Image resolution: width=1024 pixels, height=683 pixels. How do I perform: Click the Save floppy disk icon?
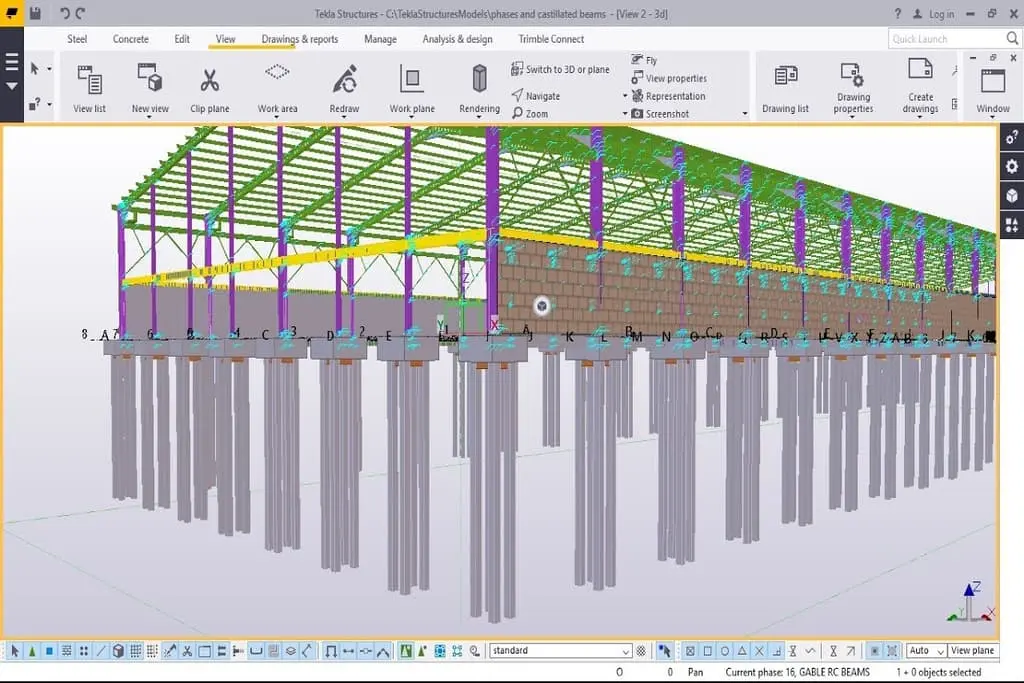[35, 13]
